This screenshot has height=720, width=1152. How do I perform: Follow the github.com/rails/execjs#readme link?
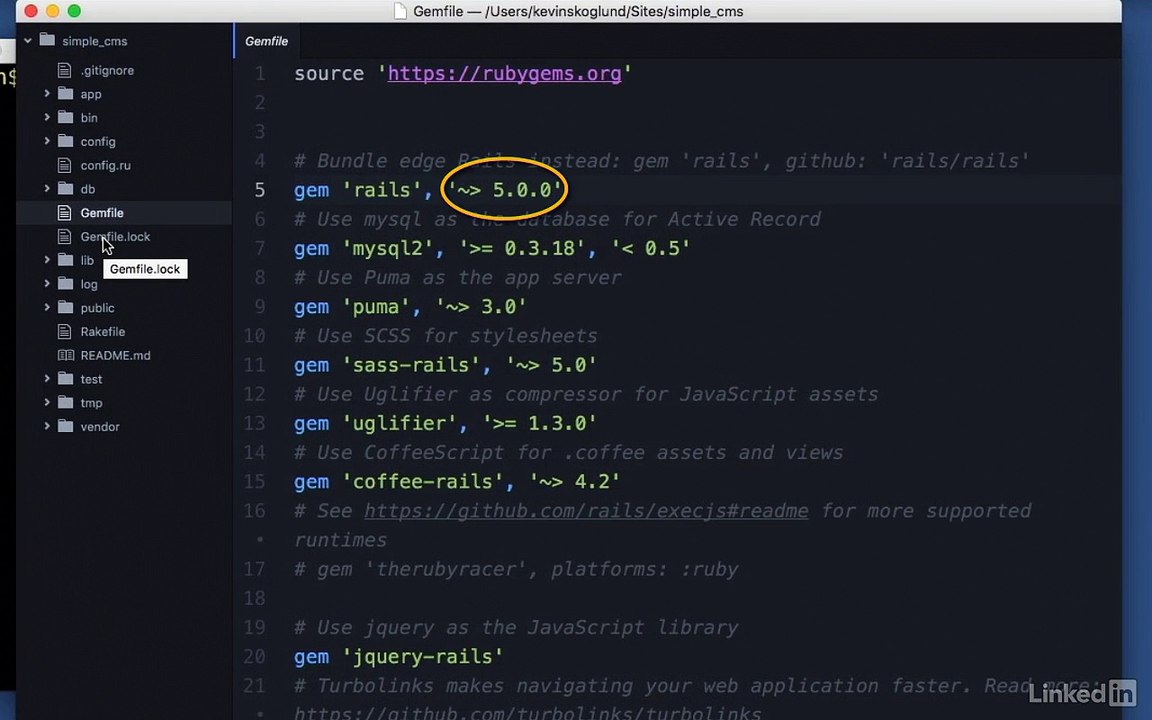click(x=586, y=511)
